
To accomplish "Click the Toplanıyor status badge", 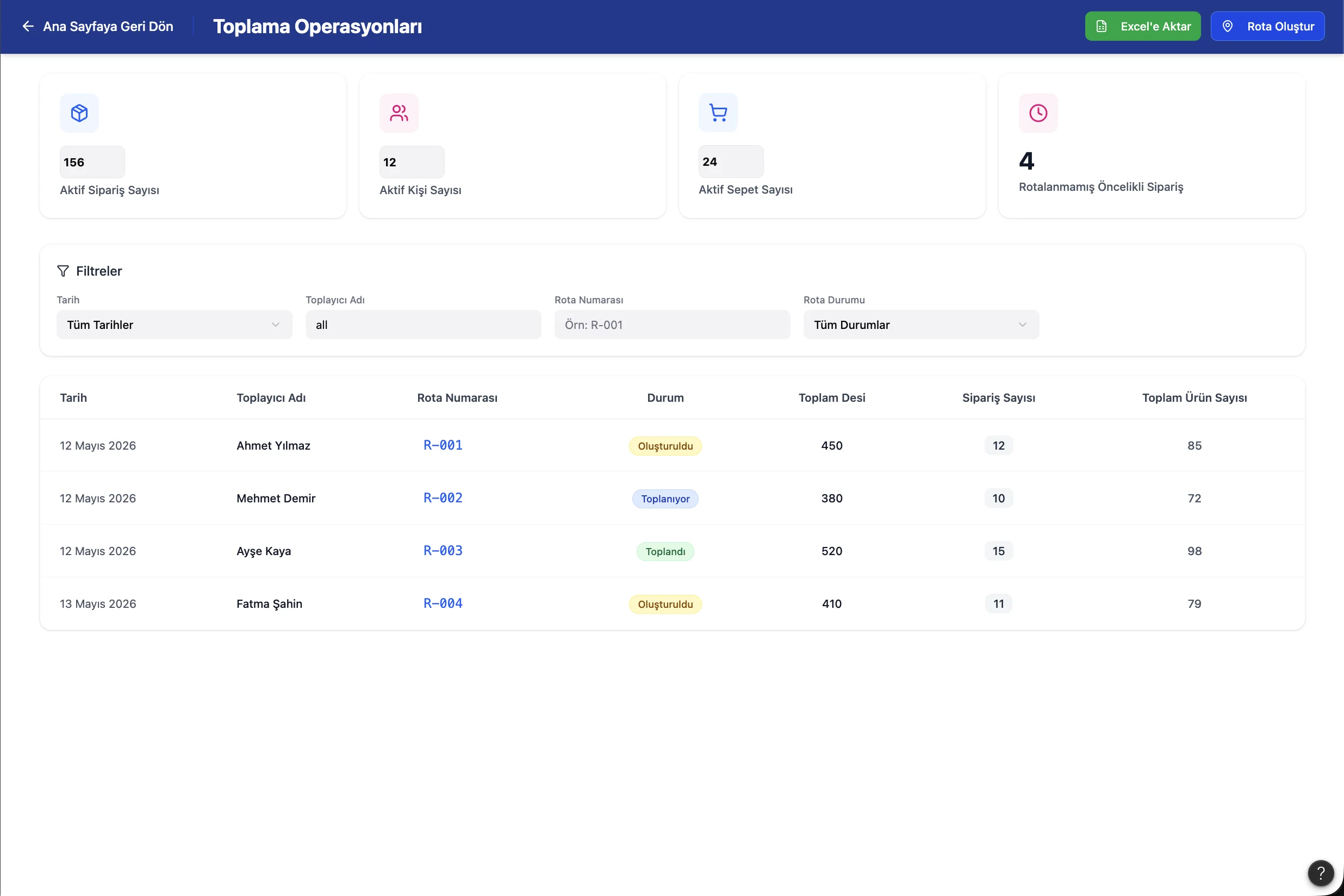I will (665, 499).
